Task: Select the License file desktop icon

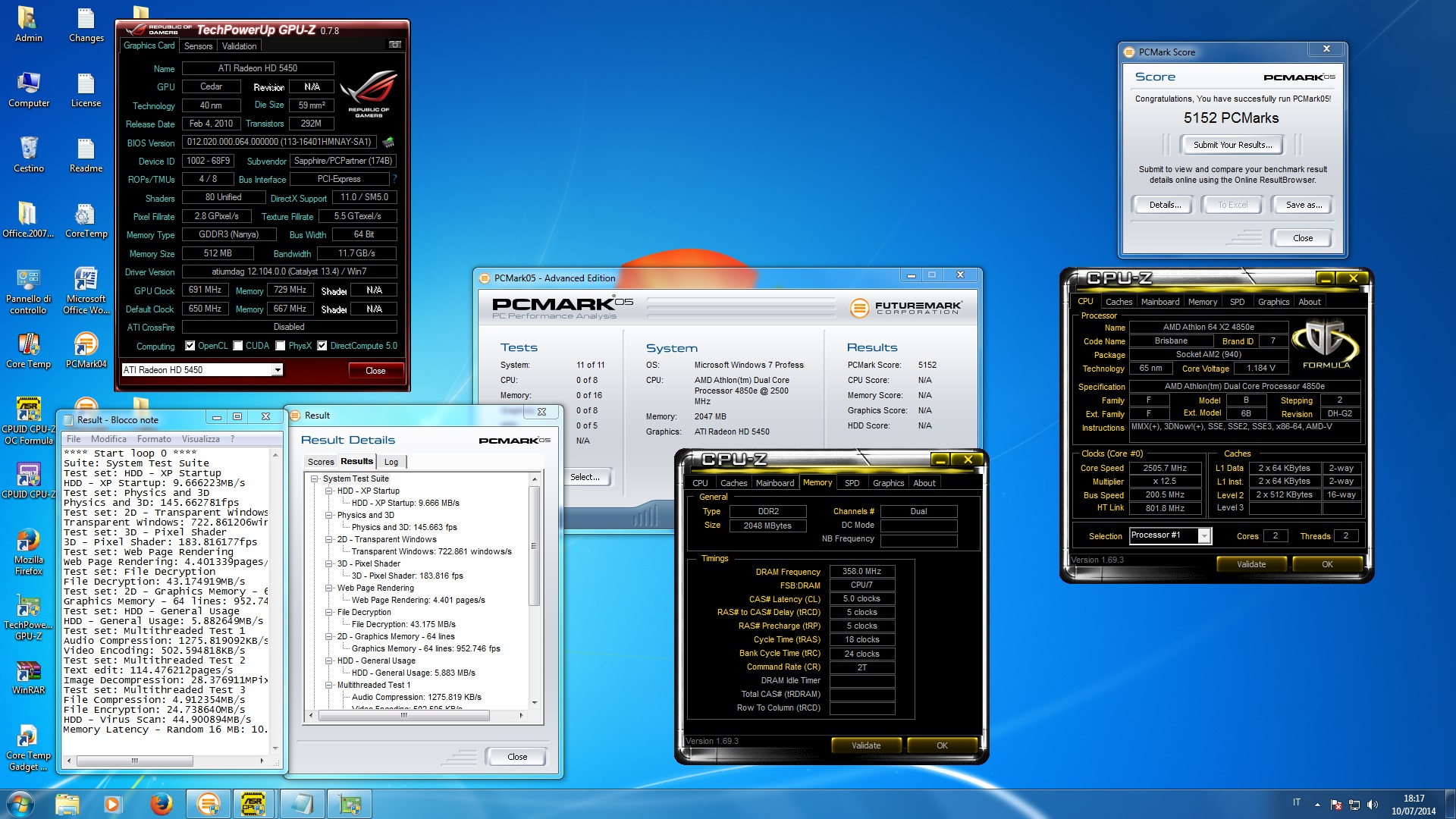Action: (x=86, y=89)
